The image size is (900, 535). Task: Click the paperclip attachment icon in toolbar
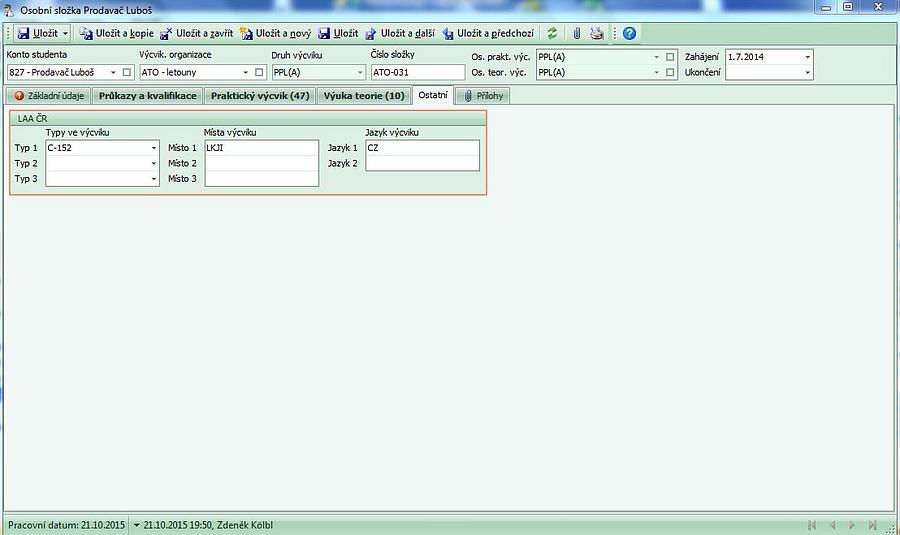(x=577, y=33)
